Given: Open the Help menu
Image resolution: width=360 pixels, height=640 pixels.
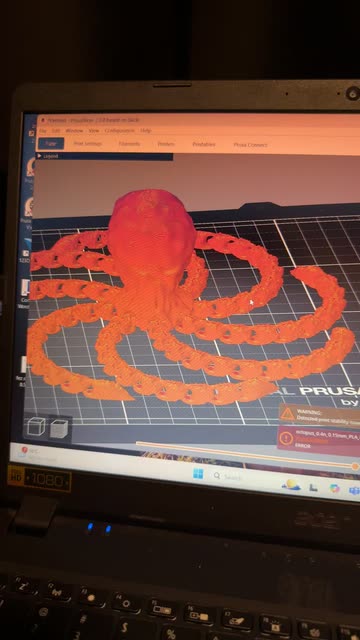Looking at the screenshot, I should click(146, 131).
